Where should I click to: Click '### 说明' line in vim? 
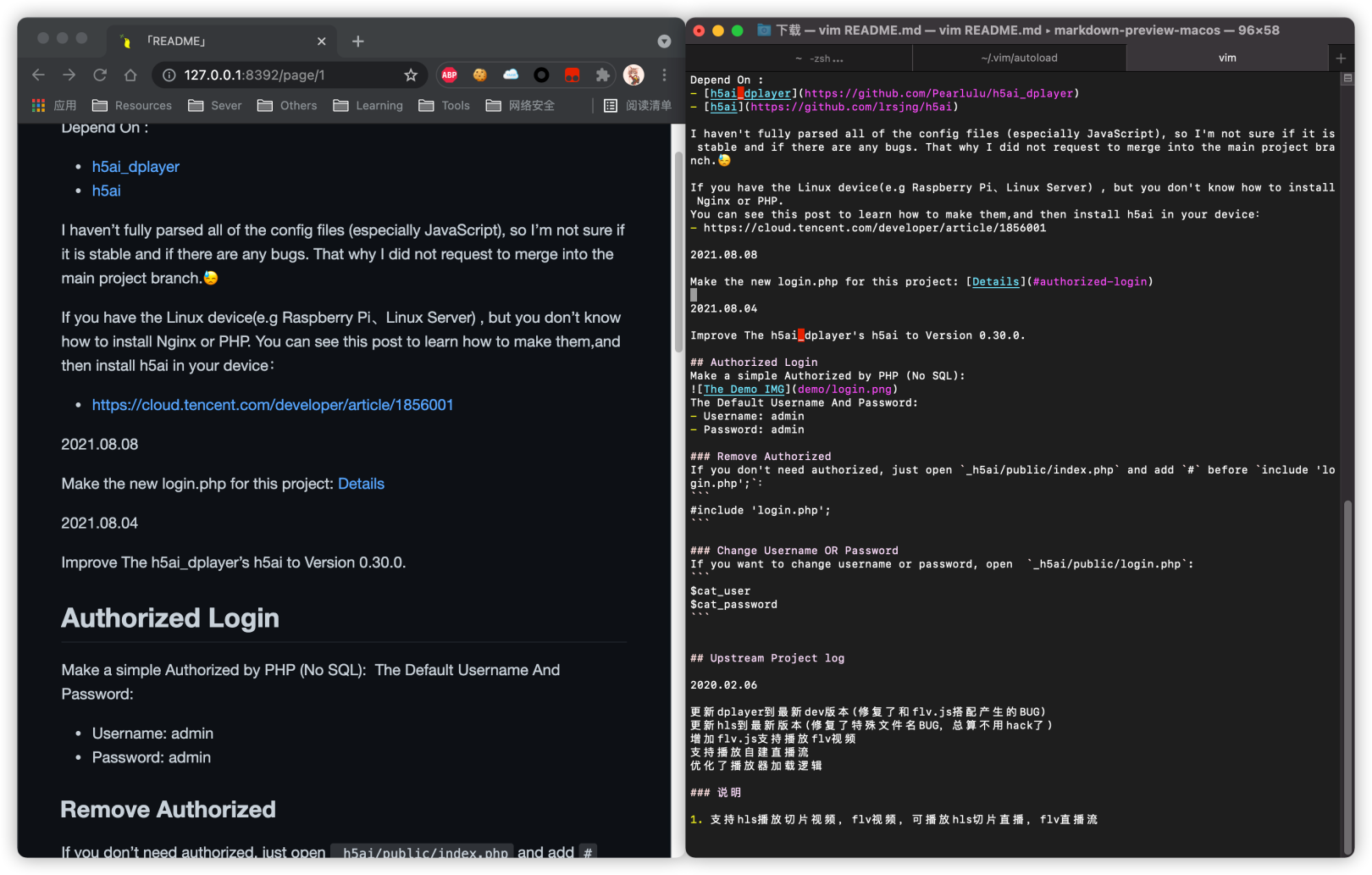click(x=716, y=793)
